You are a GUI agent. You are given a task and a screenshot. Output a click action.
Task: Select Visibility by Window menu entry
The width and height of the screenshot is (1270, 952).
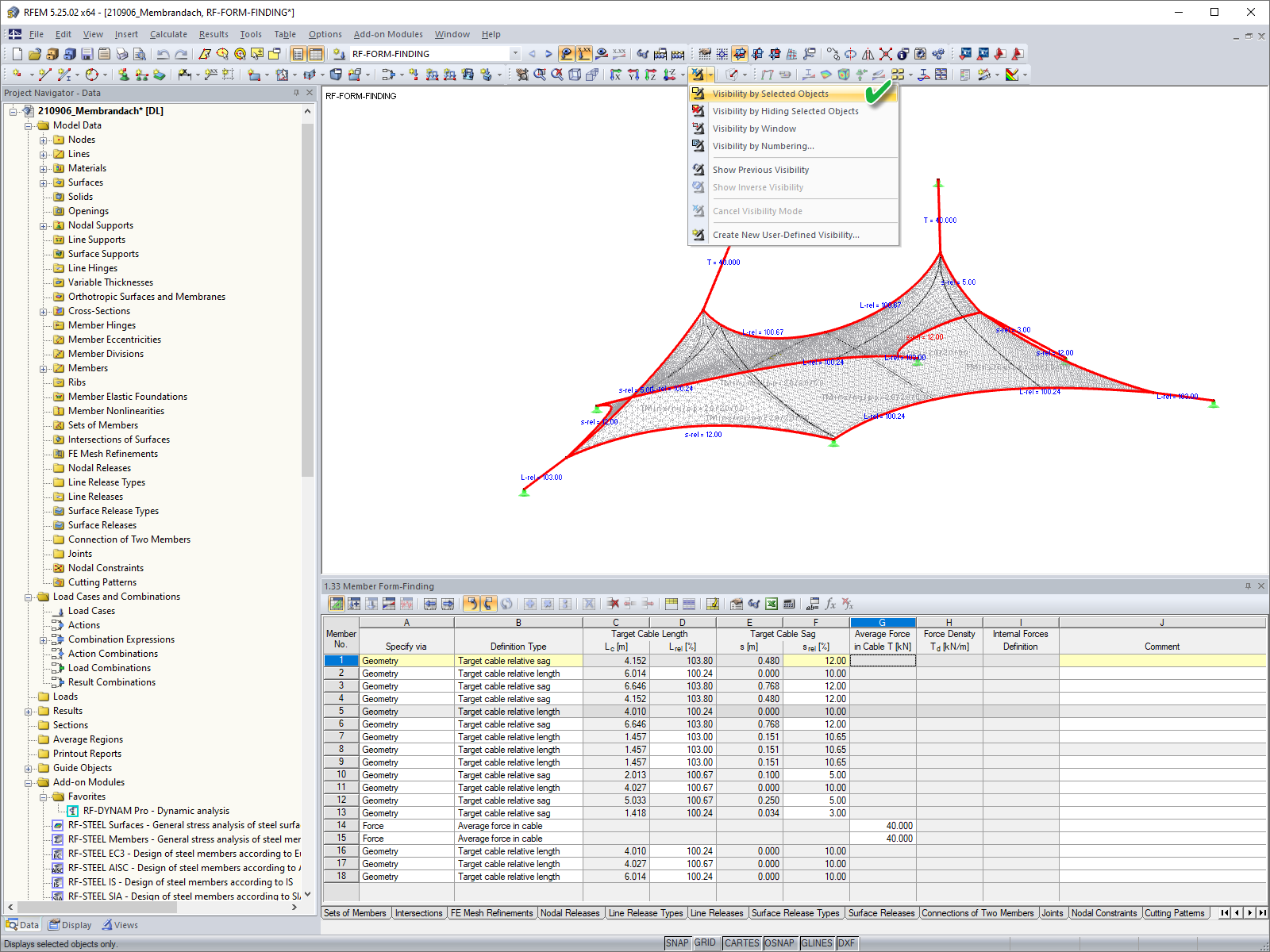754,129
